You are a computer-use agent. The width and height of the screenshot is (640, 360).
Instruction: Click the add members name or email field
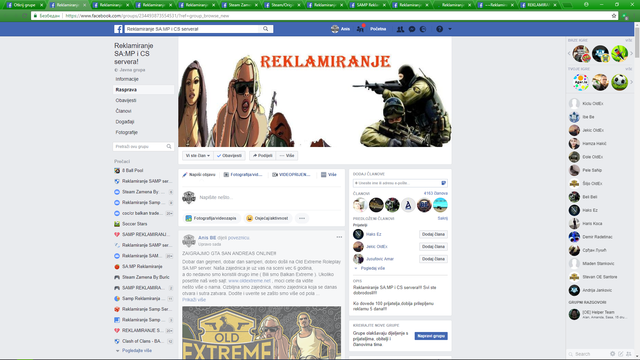[400, 183]
